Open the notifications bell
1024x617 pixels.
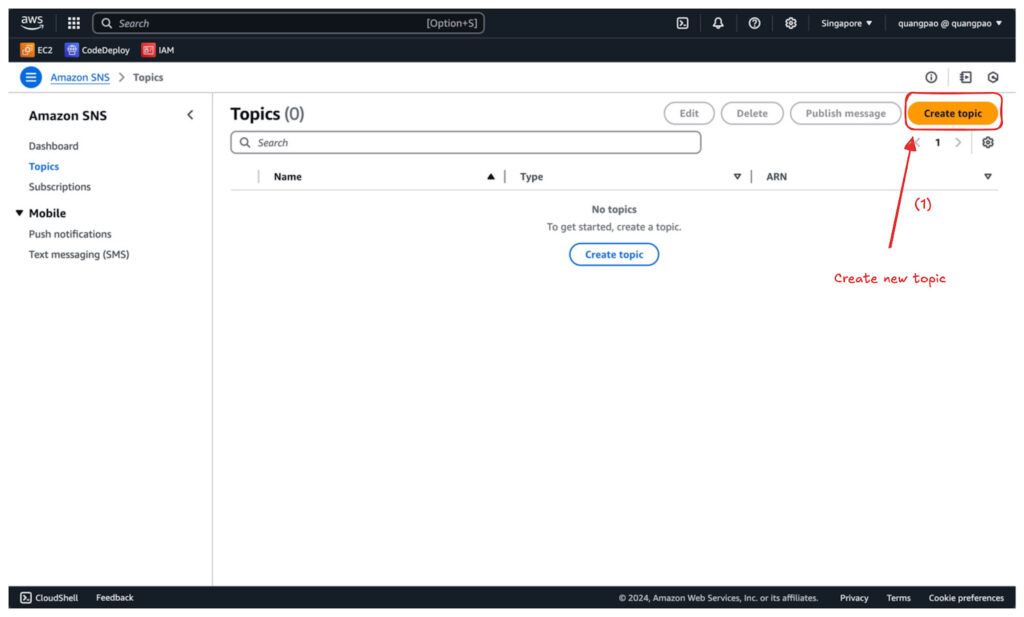click(x=718, y=24)
